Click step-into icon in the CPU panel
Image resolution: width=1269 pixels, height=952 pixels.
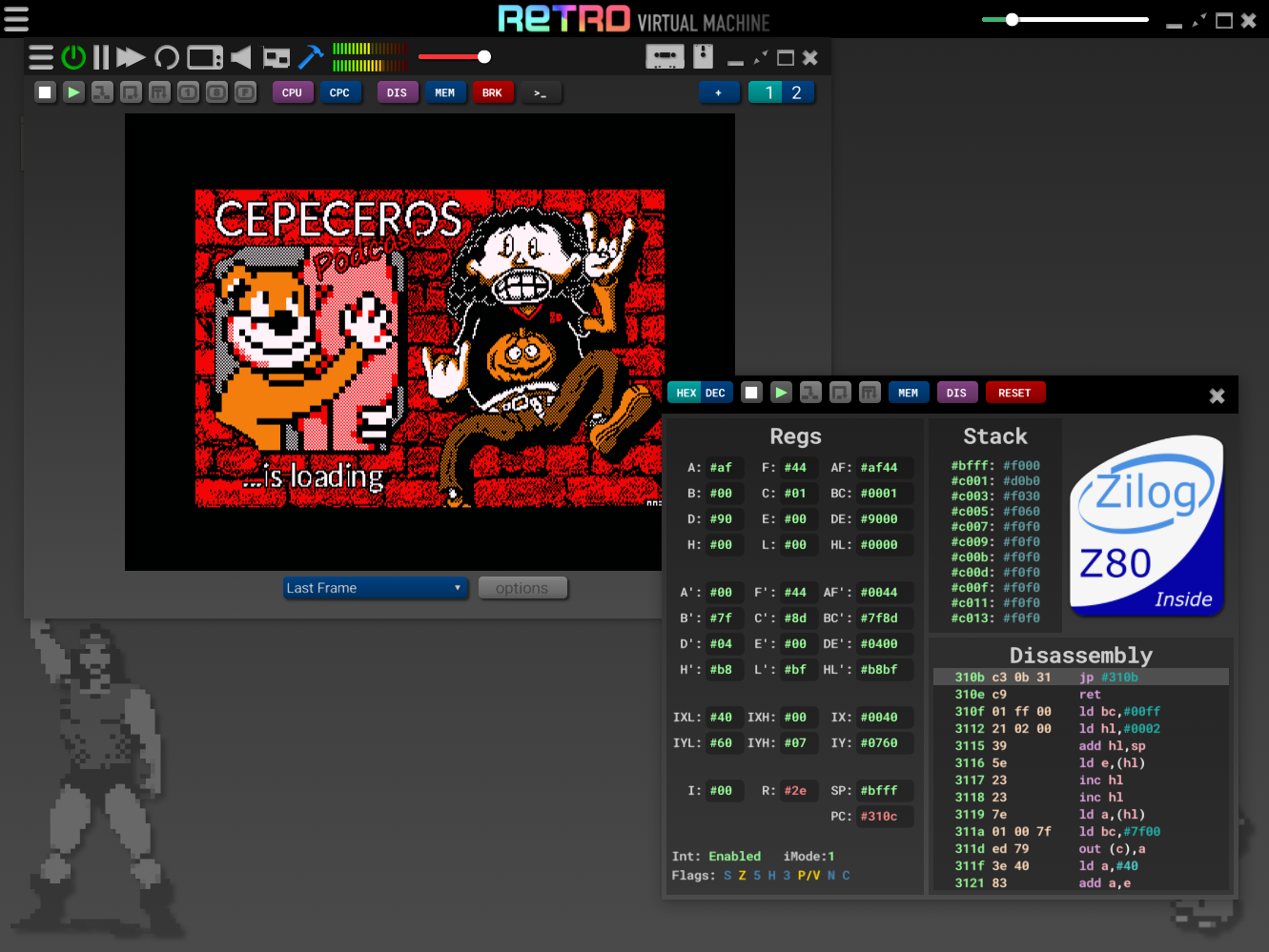pos(810,393)
